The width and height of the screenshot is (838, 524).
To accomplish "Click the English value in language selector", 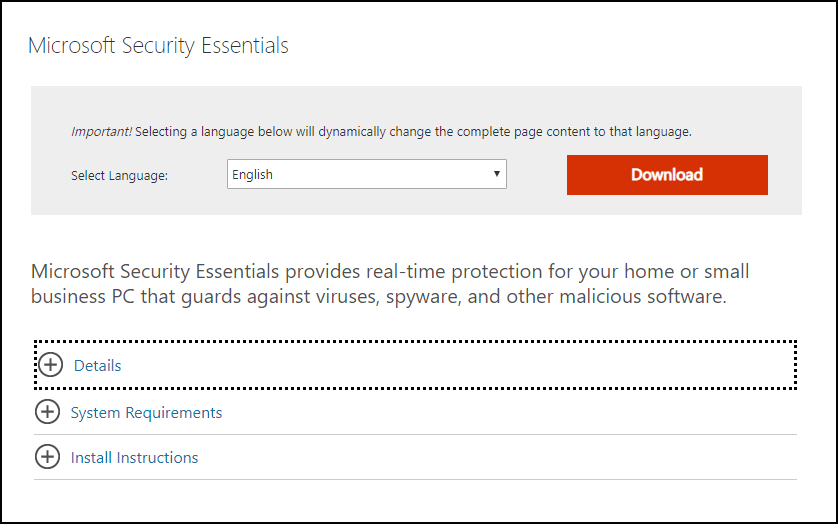I will point(252,174).
